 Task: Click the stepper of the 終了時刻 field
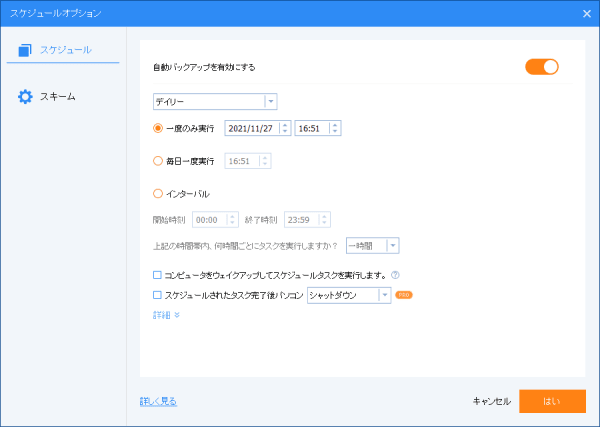324,220
